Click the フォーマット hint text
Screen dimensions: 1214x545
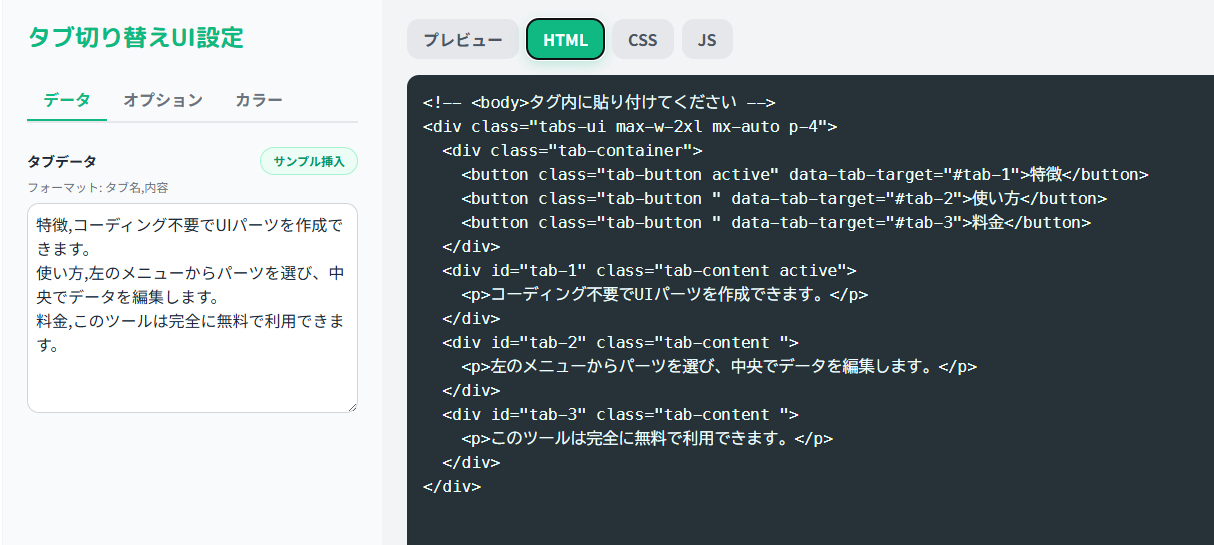point(97,187)
